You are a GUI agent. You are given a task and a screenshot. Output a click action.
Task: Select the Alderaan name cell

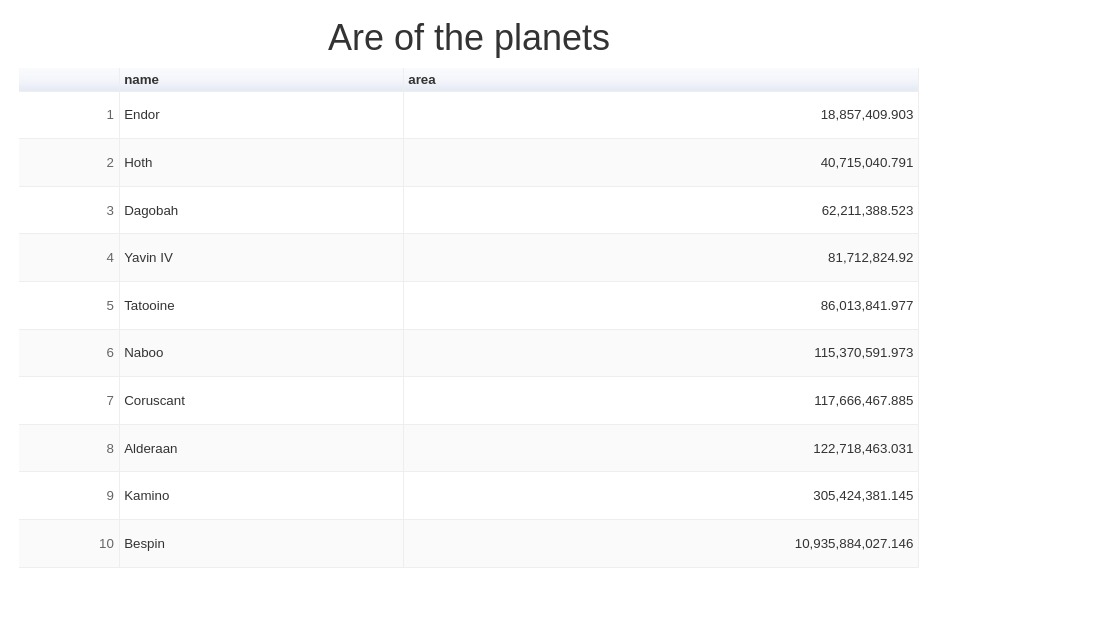261,449
